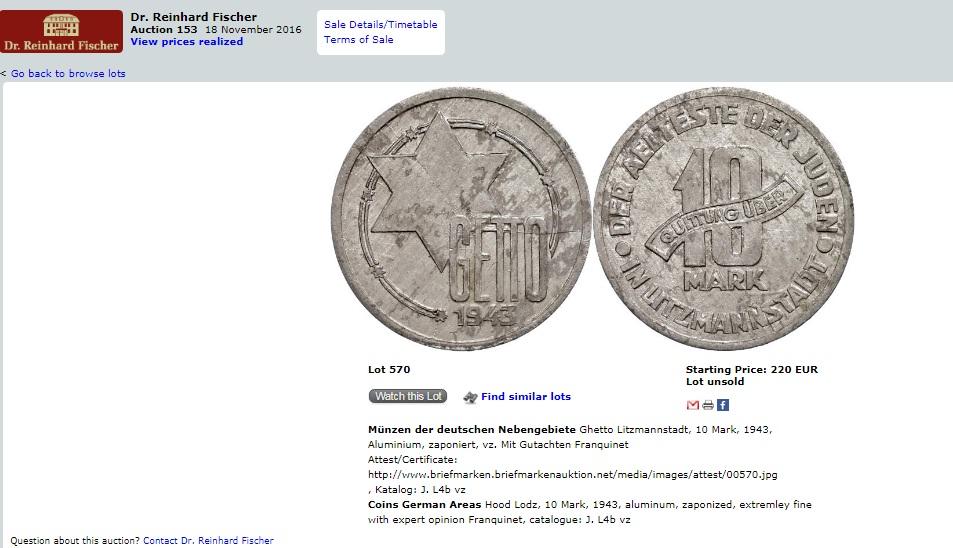Click Find similar lots link
The height and width of the screenshot is (548, 953).
pyautogui.click(x=526, y=397)
